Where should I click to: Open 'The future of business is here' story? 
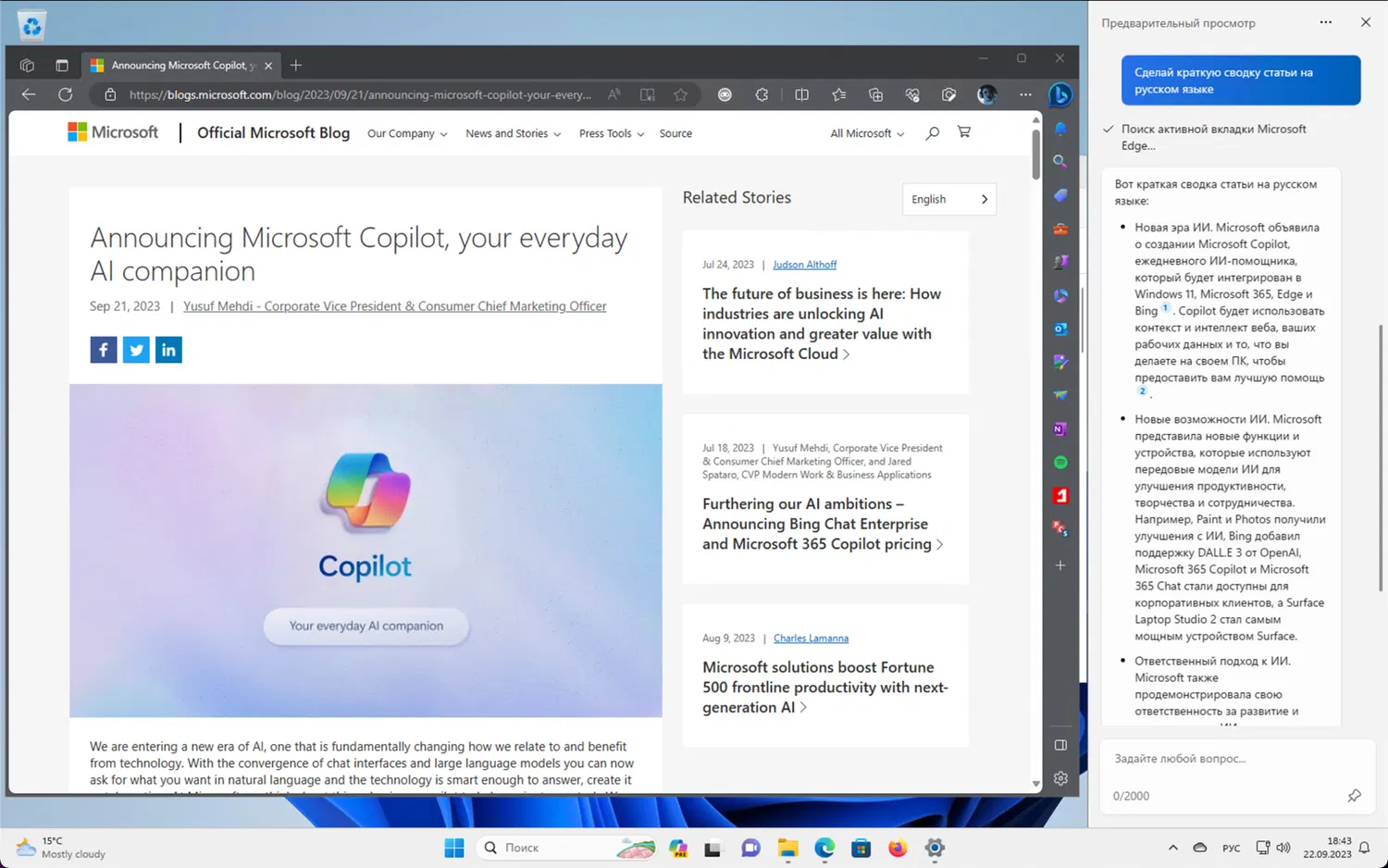[x=822, y=324]
